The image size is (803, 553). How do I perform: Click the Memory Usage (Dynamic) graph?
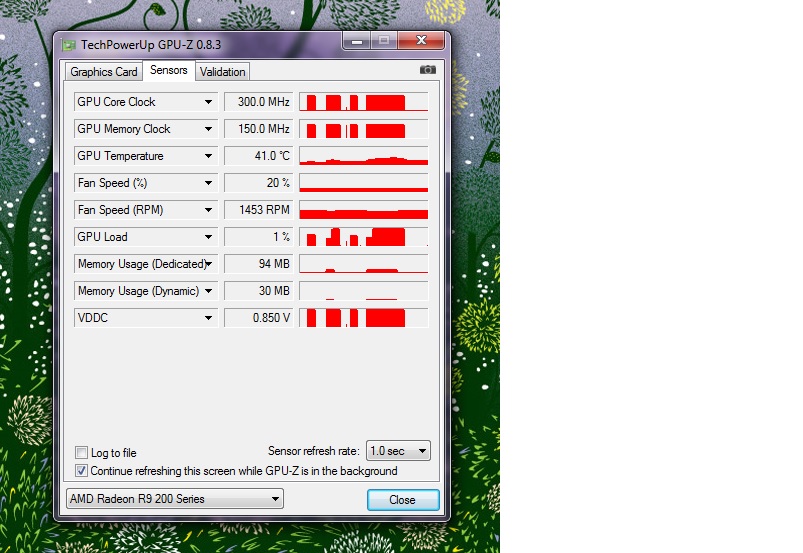pos(364,291)
